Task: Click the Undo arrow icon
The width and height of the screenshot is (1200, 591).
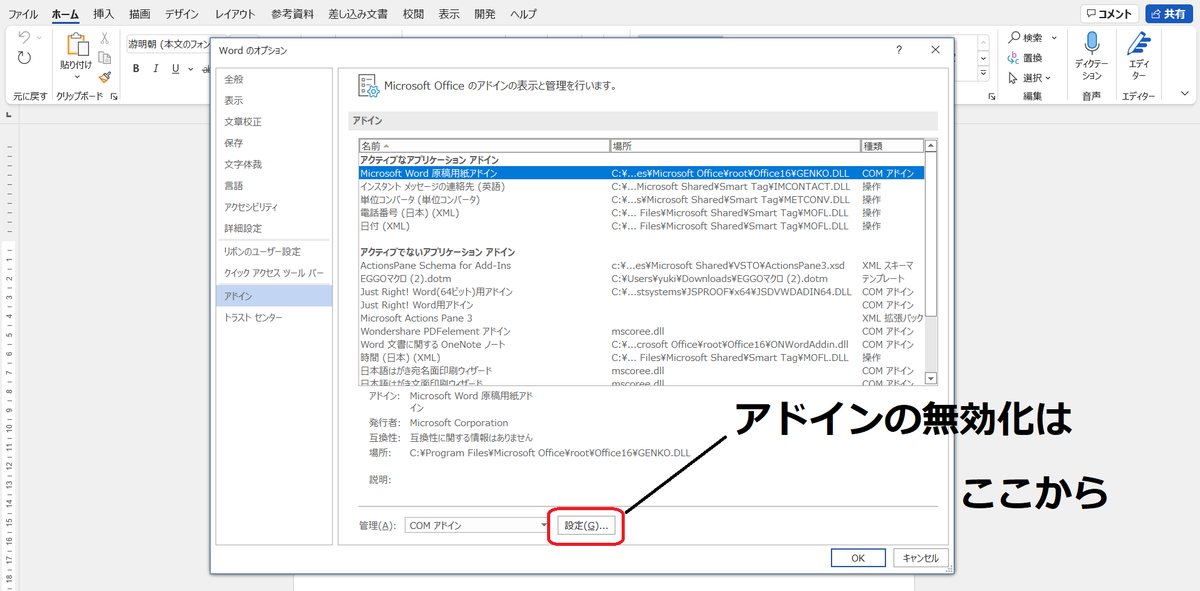Action: pyautogui.click(x=24, y=37)
